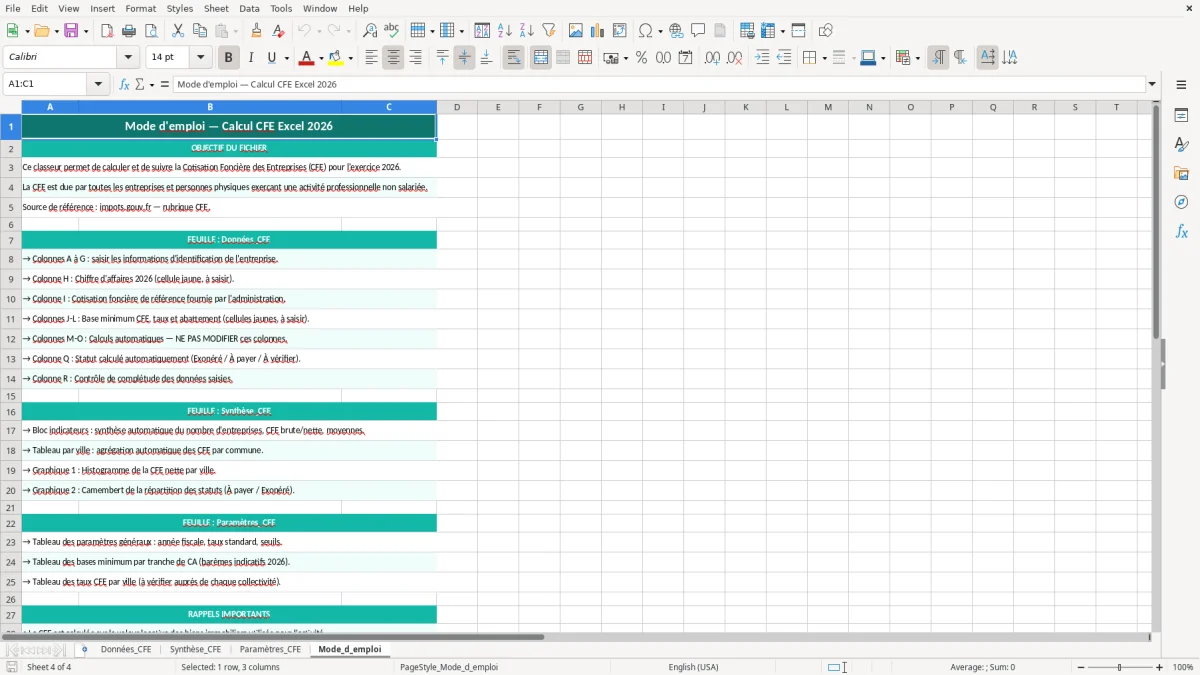Screen dimensions: 1200x675
Task: Open Print Preview
Action: [151, 31]
